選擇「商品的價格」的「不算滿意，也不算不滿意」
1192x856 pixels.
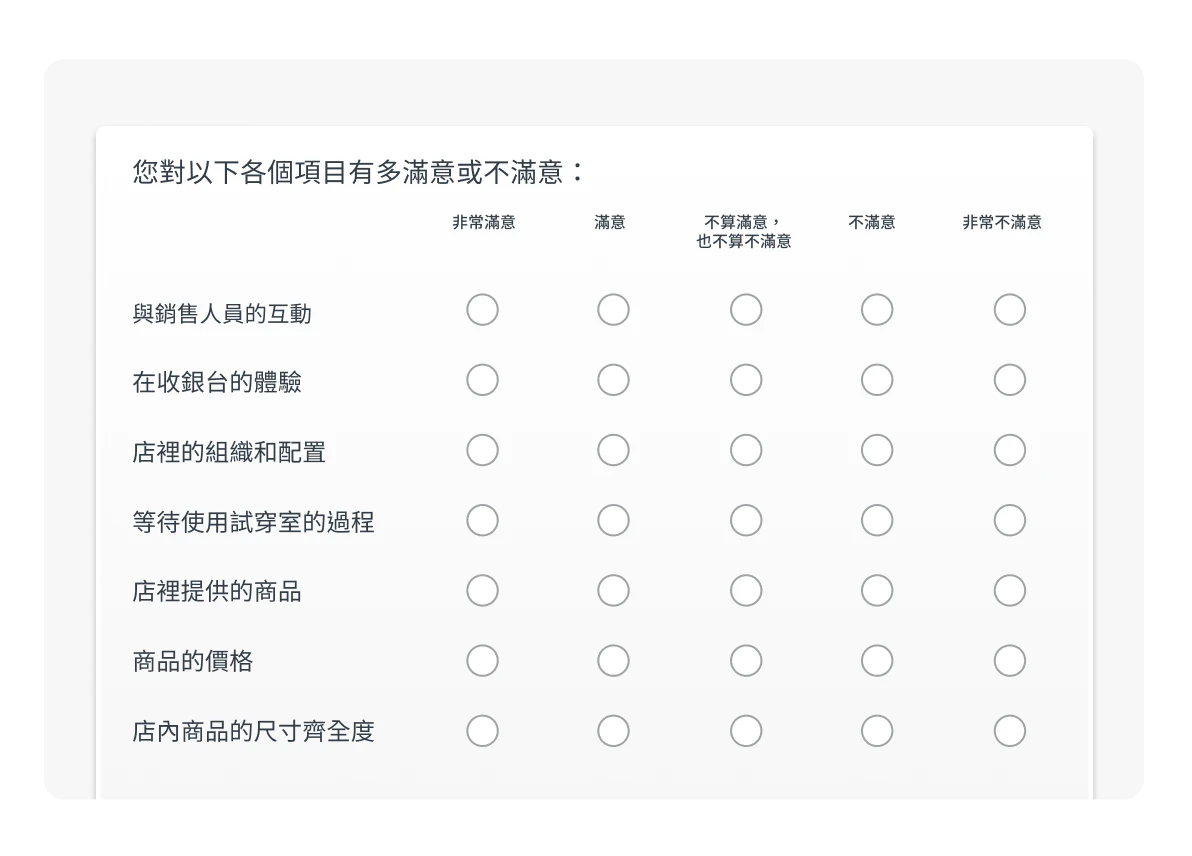745,660
